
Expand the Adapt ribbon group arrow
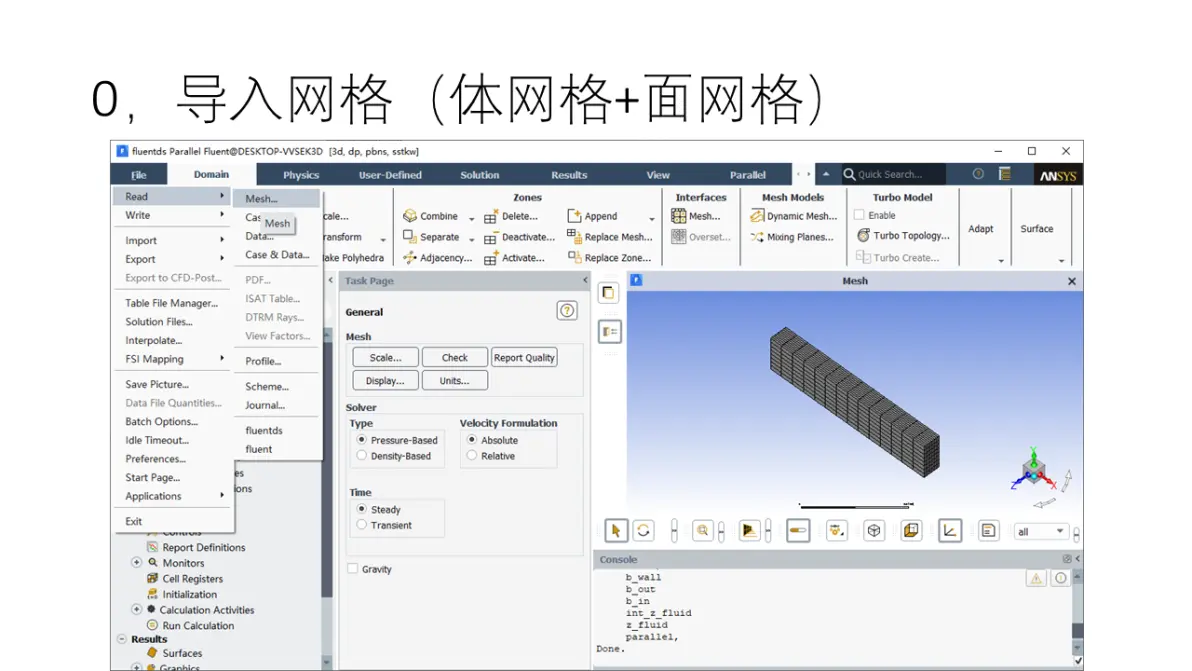(x=1001, y=261)
